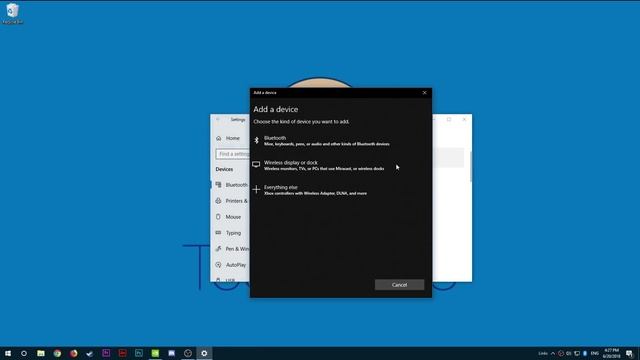Select Wireless display or dock option

click(x=341, y=165)
